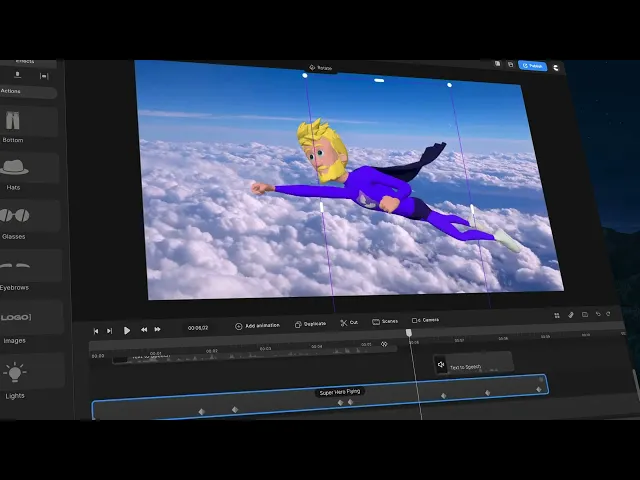
Task: Mute the Text to Speech clip
Action: [x=441, y=364]
